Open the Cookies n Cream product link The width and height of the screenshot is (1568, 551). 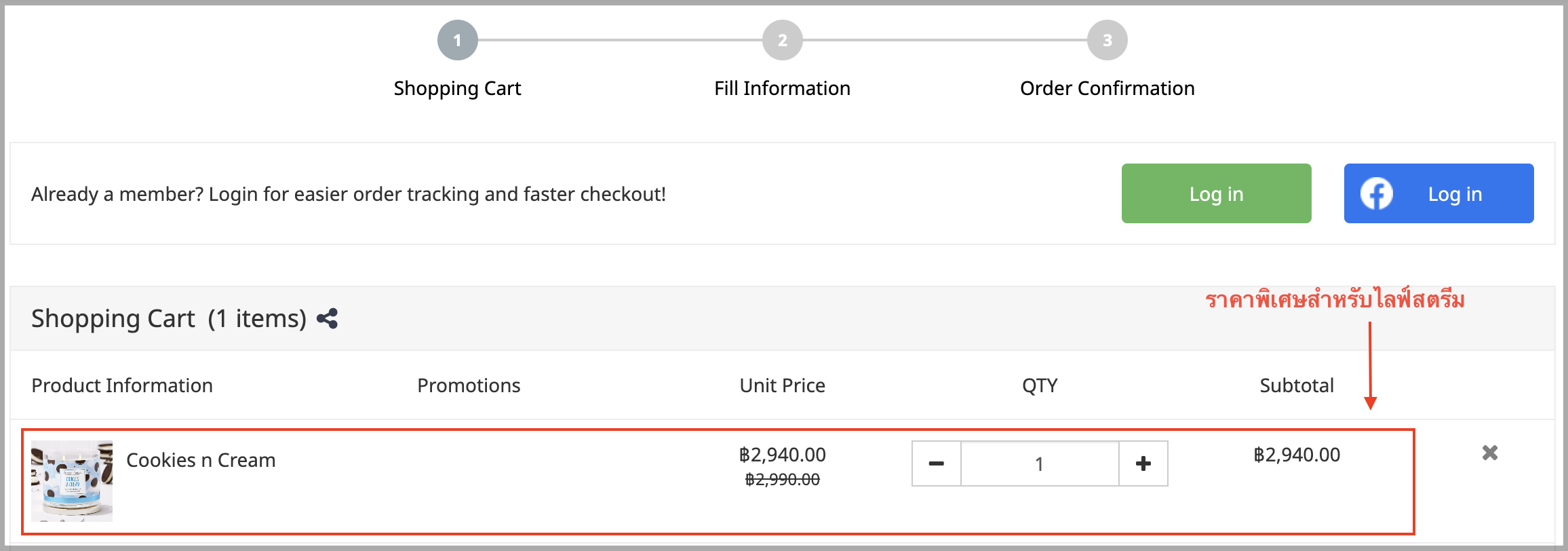pyautogui.click(x=201, y=460)
